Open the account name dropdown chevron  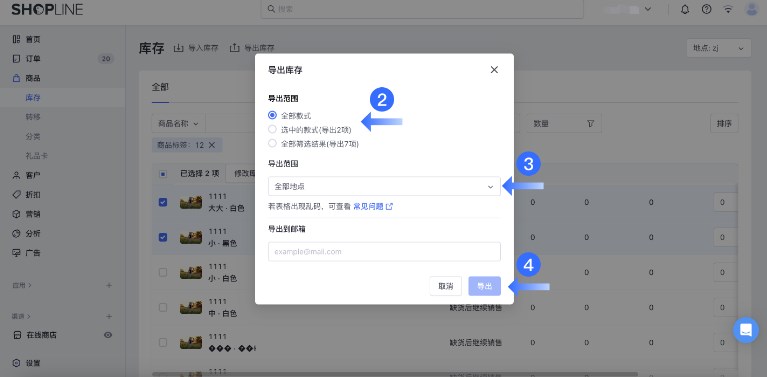coord(648,9)
